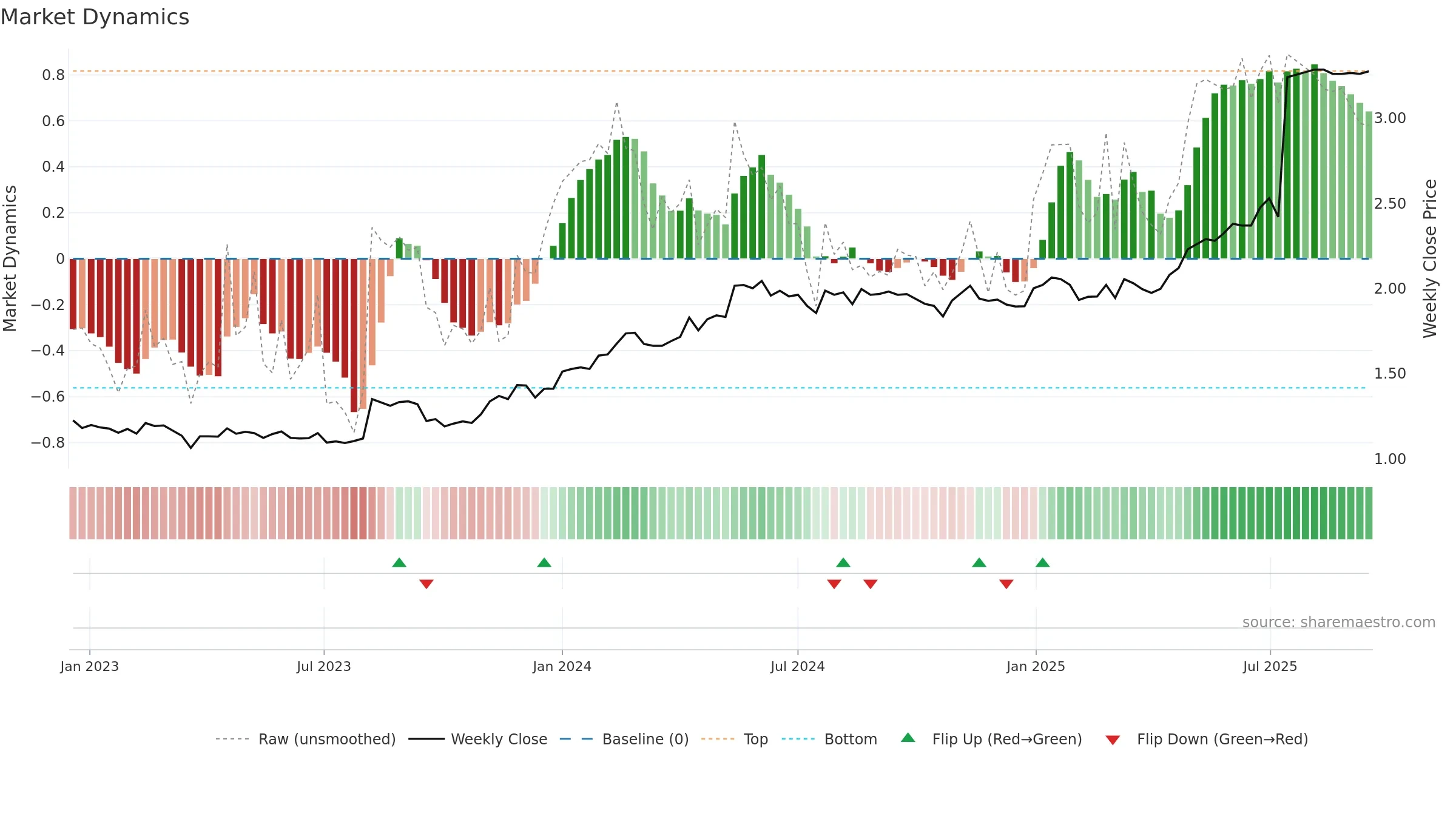The width and height of the screenshot is (1456, 819).
Task: Click the green flip-up triangle near September 2023
Action: [399, 563]
